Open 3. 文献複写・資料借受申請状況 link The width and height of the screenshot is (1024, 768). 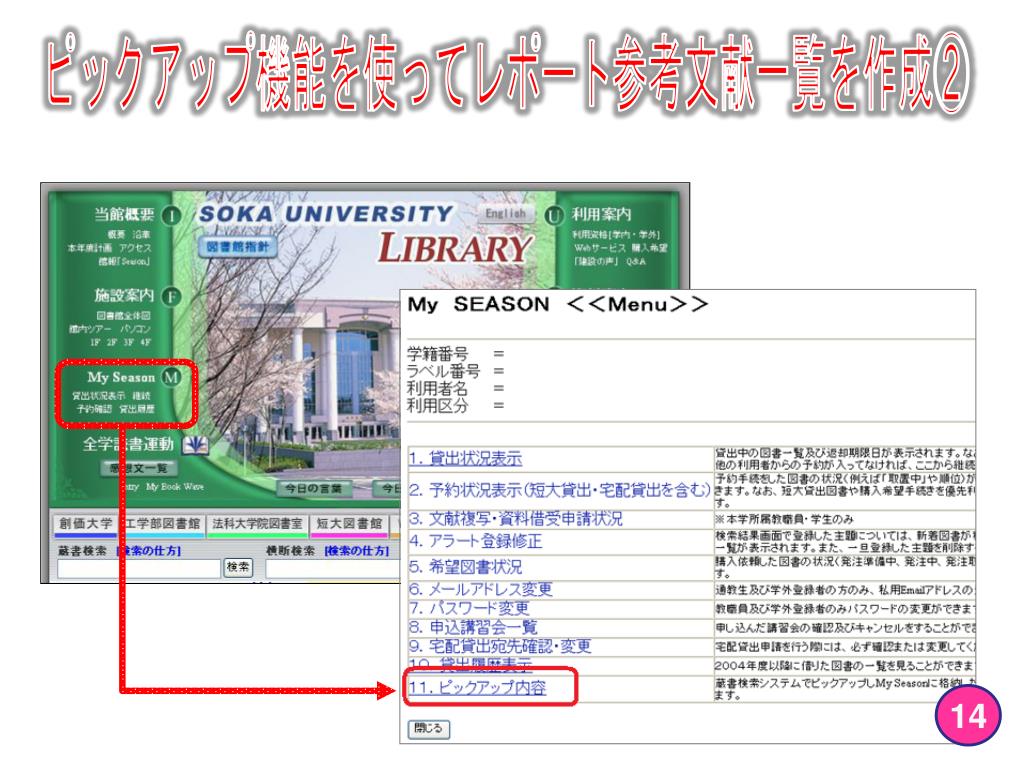point(516,519)
